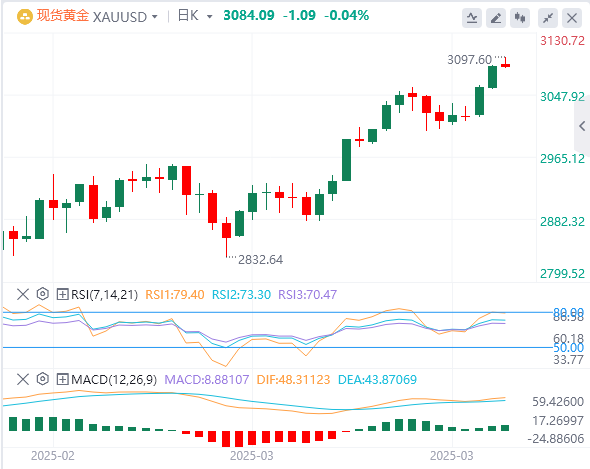Open RSI indicator settings hexagon icon
The height and width of the screenshot is (469, 590).
pyautogui.click(x=43, y=294)
